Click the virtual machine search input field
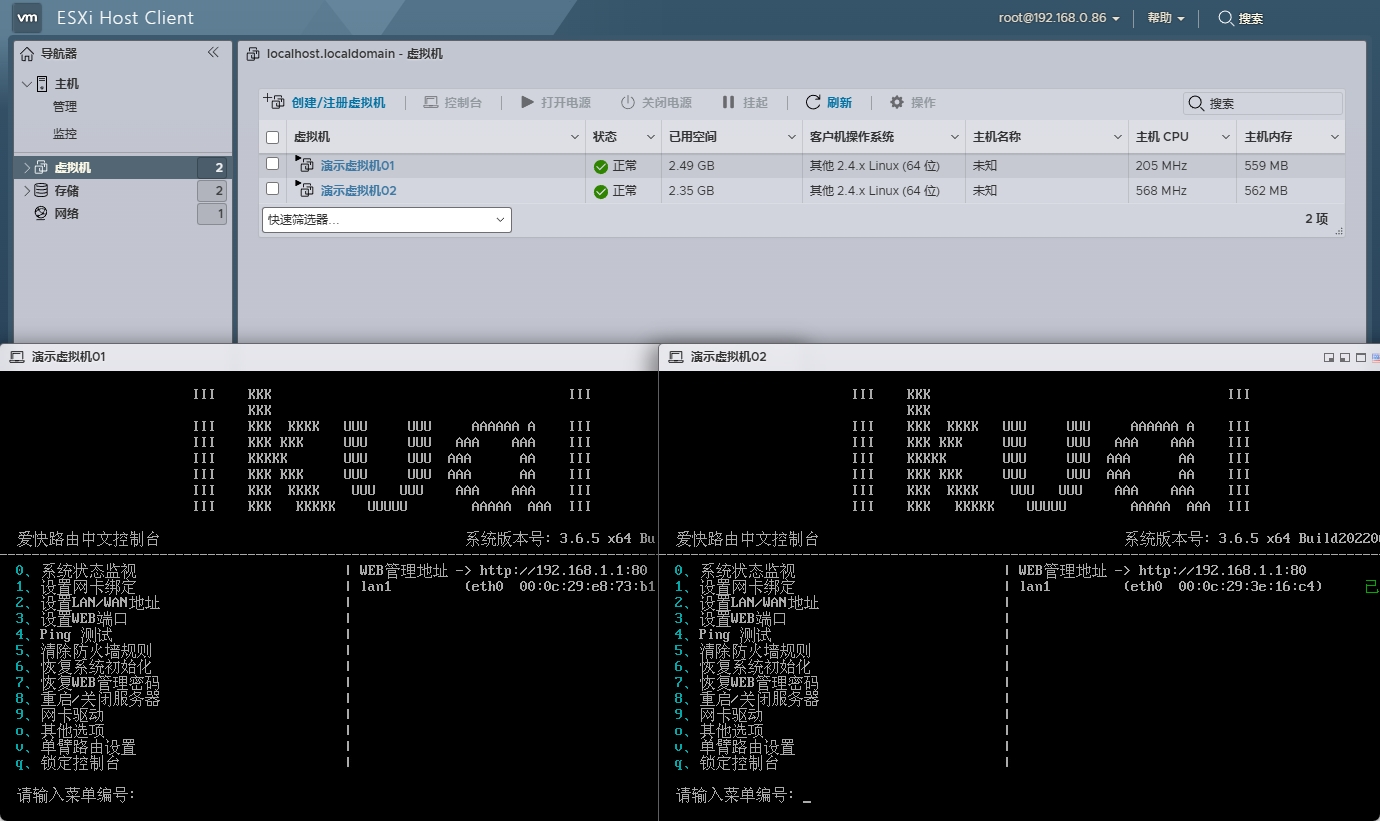 [1272, 103]
